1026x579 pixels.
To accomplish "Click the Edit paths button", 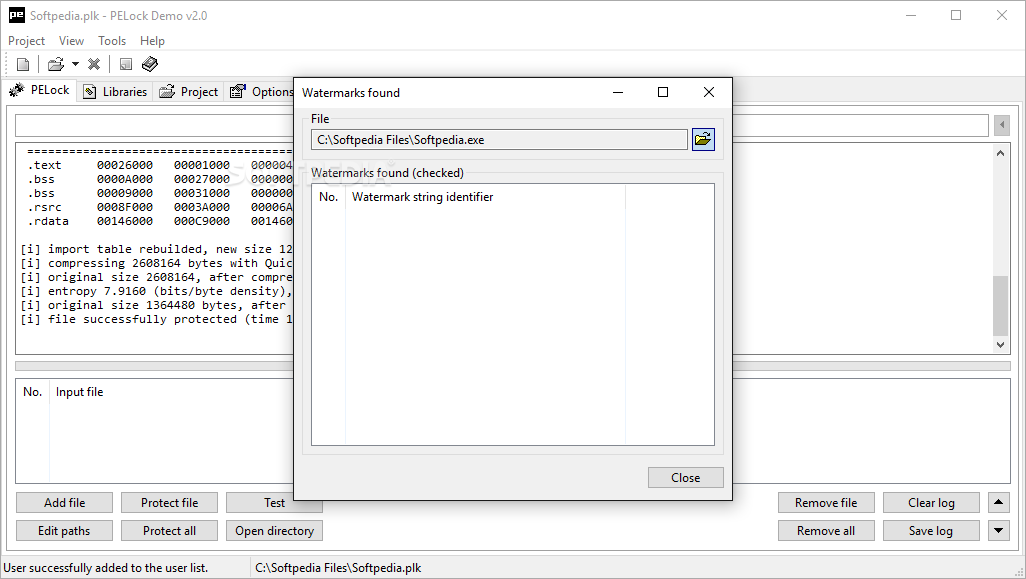I will pos(64,531).
